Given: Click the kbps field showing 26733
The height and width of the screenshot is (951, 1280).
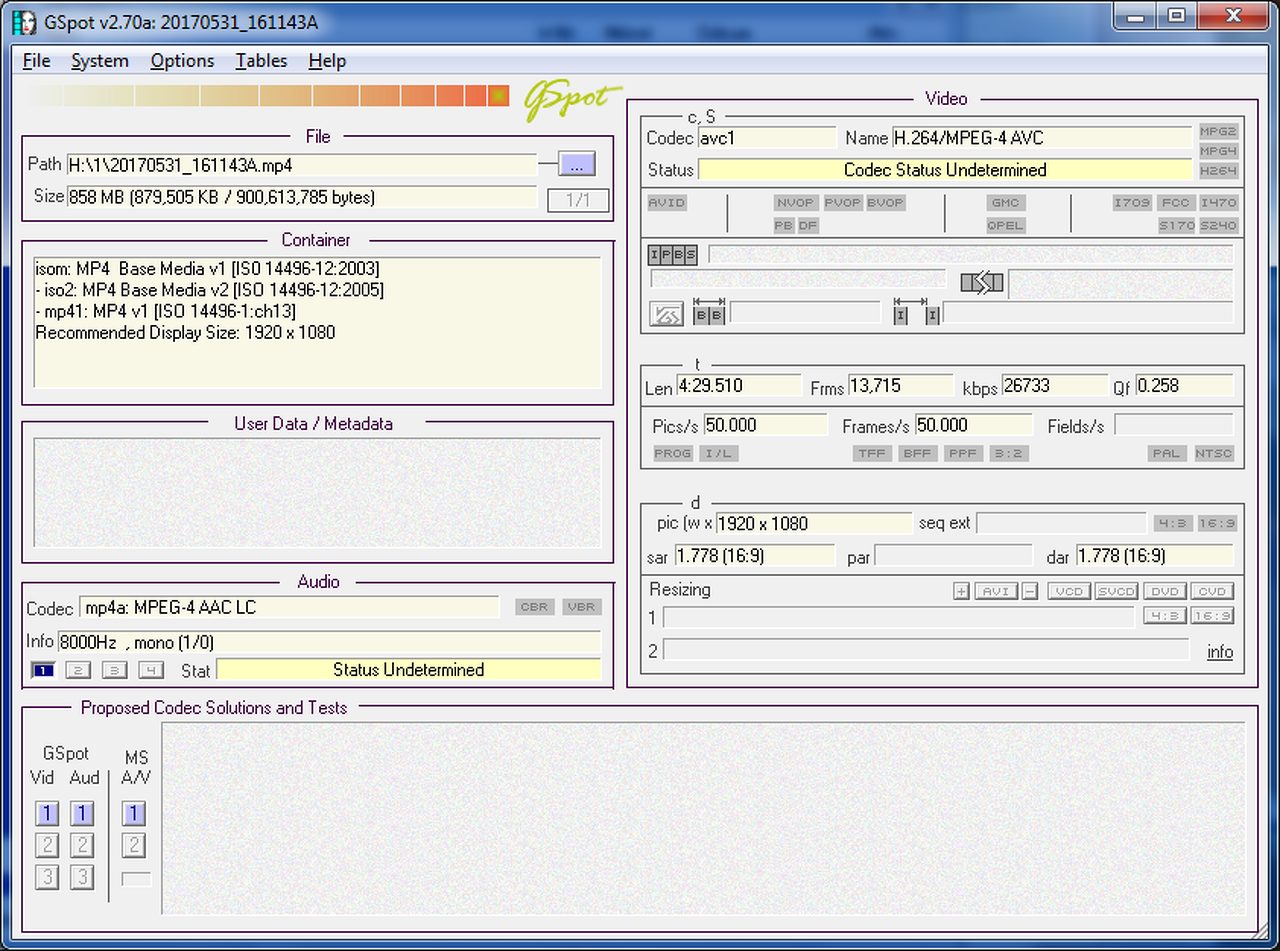Looking at the screenshot, I should click(1054, 386).
